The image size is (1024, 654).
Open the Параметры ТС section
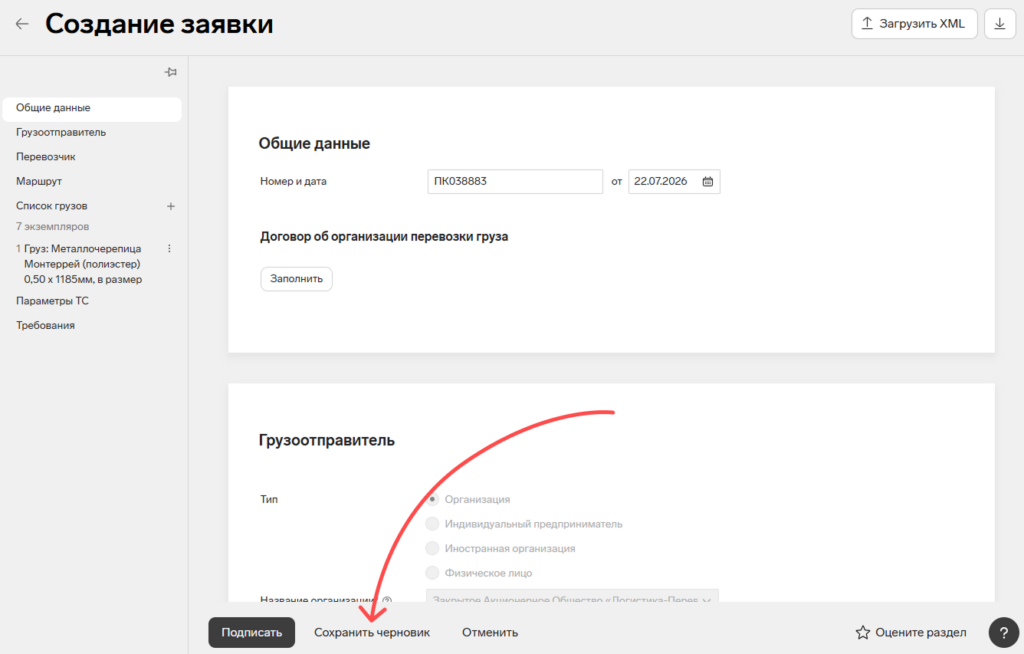click(x=52, y=301)
